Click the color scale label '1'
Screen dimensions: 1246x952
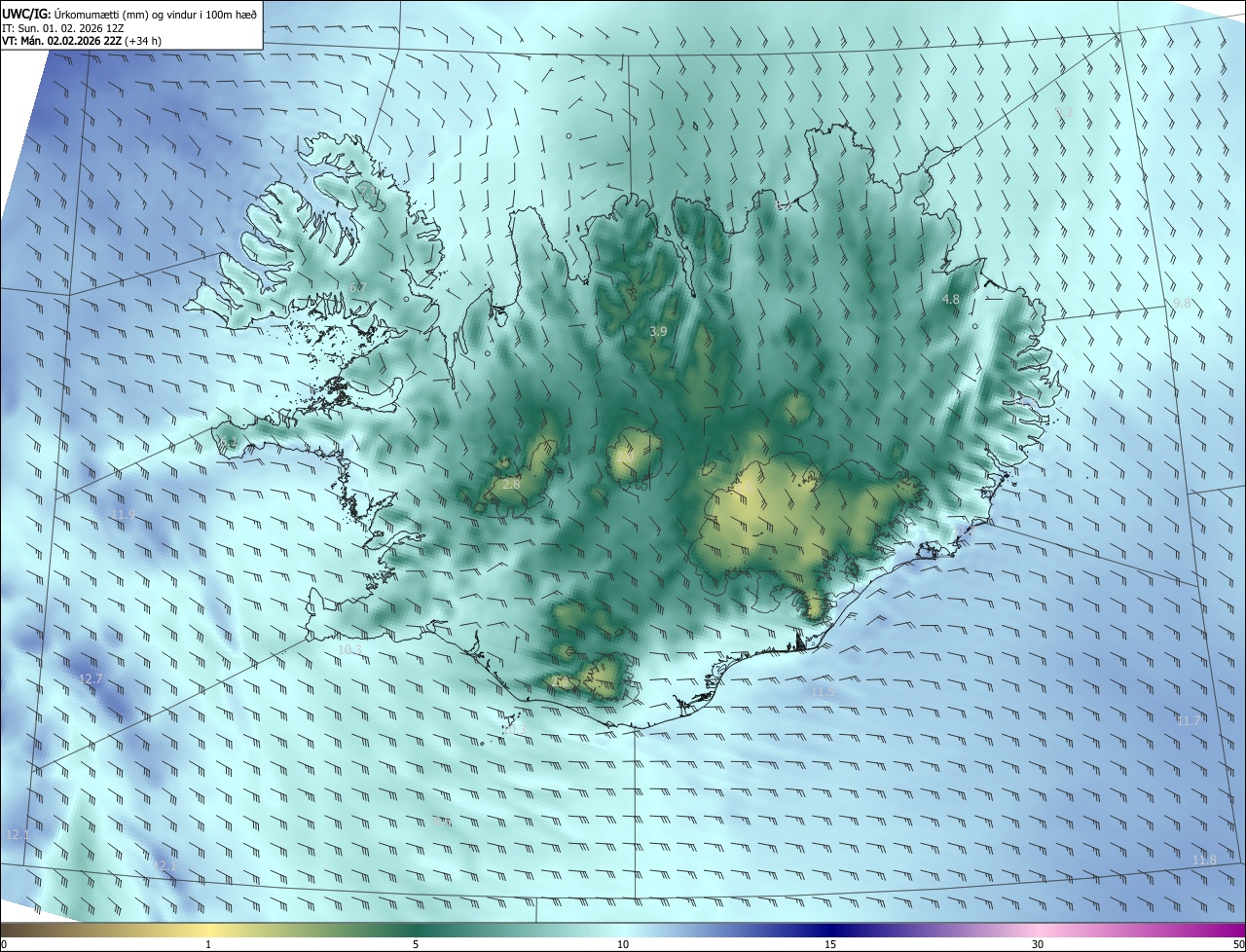208,944
